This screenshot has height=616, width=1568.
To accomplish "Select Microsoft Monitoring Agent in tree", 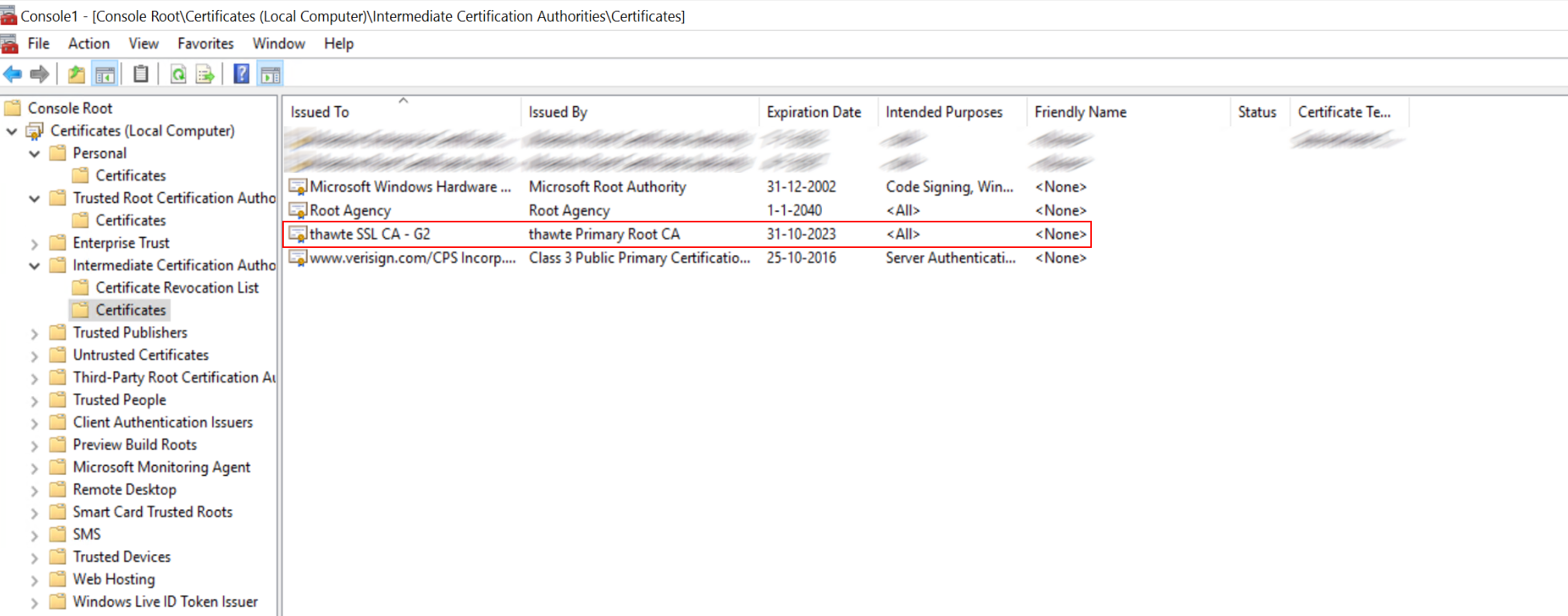I will click(161, 467).
